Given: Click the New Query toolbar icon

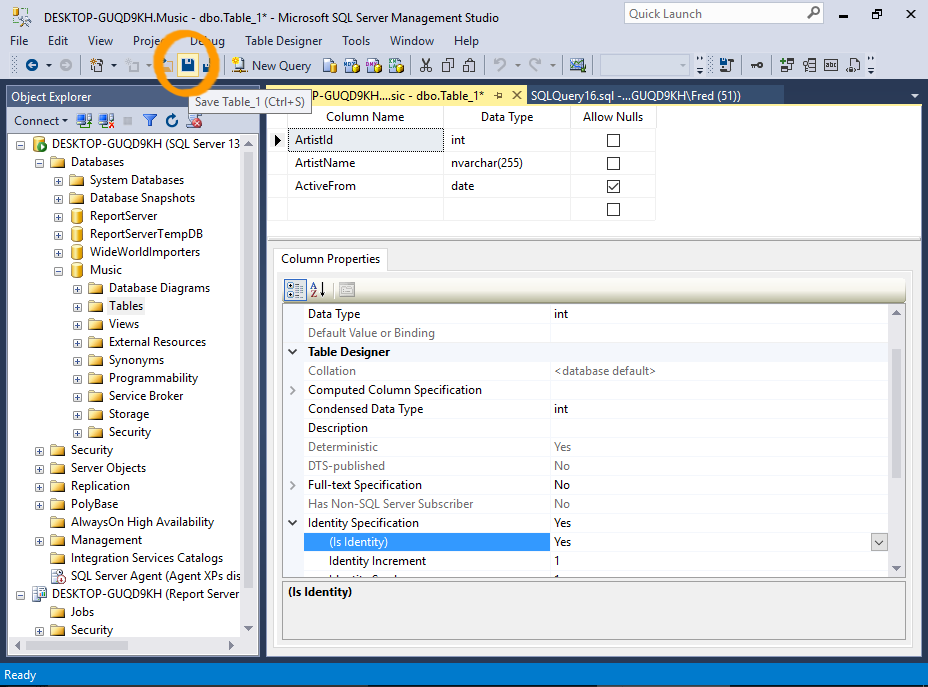Looking at the screenshot, I should point(240,64).
